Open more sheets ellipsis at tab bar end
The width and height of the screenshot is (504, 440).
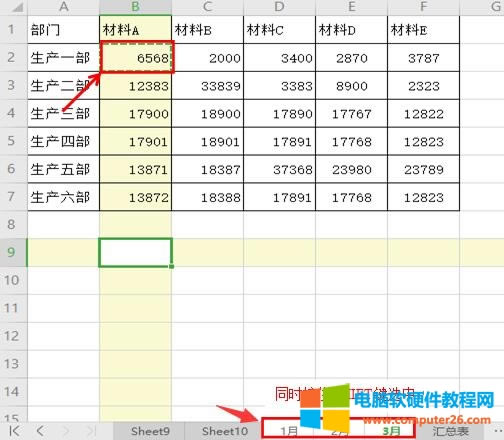click(497, 431)
